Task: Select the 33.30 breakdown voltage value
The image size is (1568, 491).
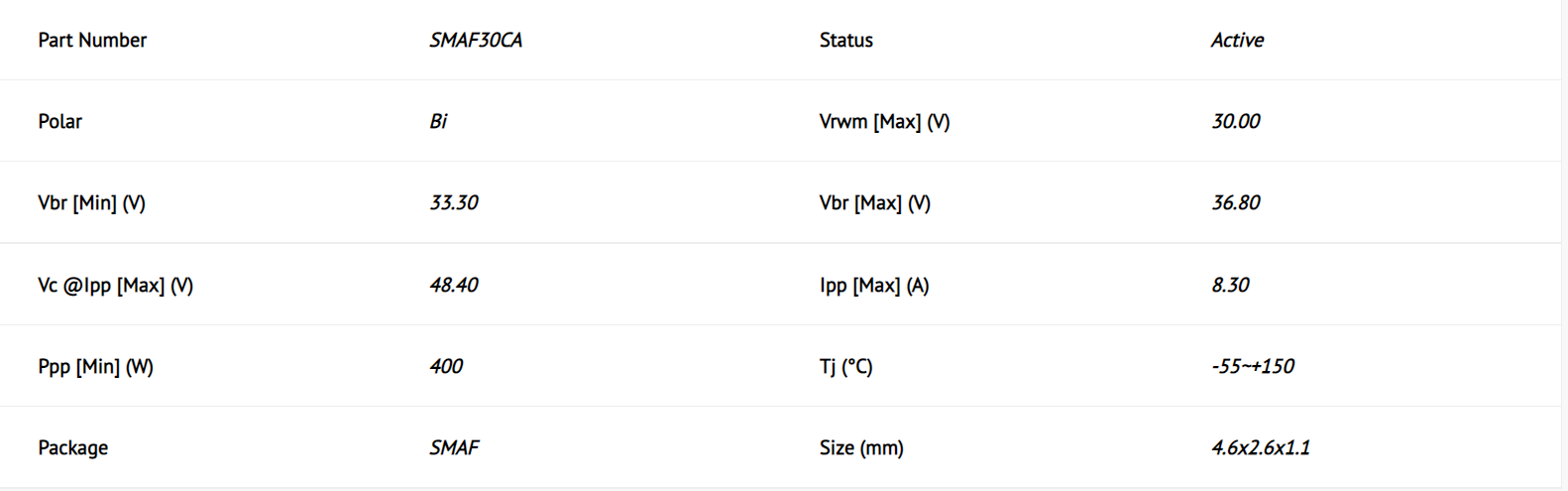Action: 454,202
